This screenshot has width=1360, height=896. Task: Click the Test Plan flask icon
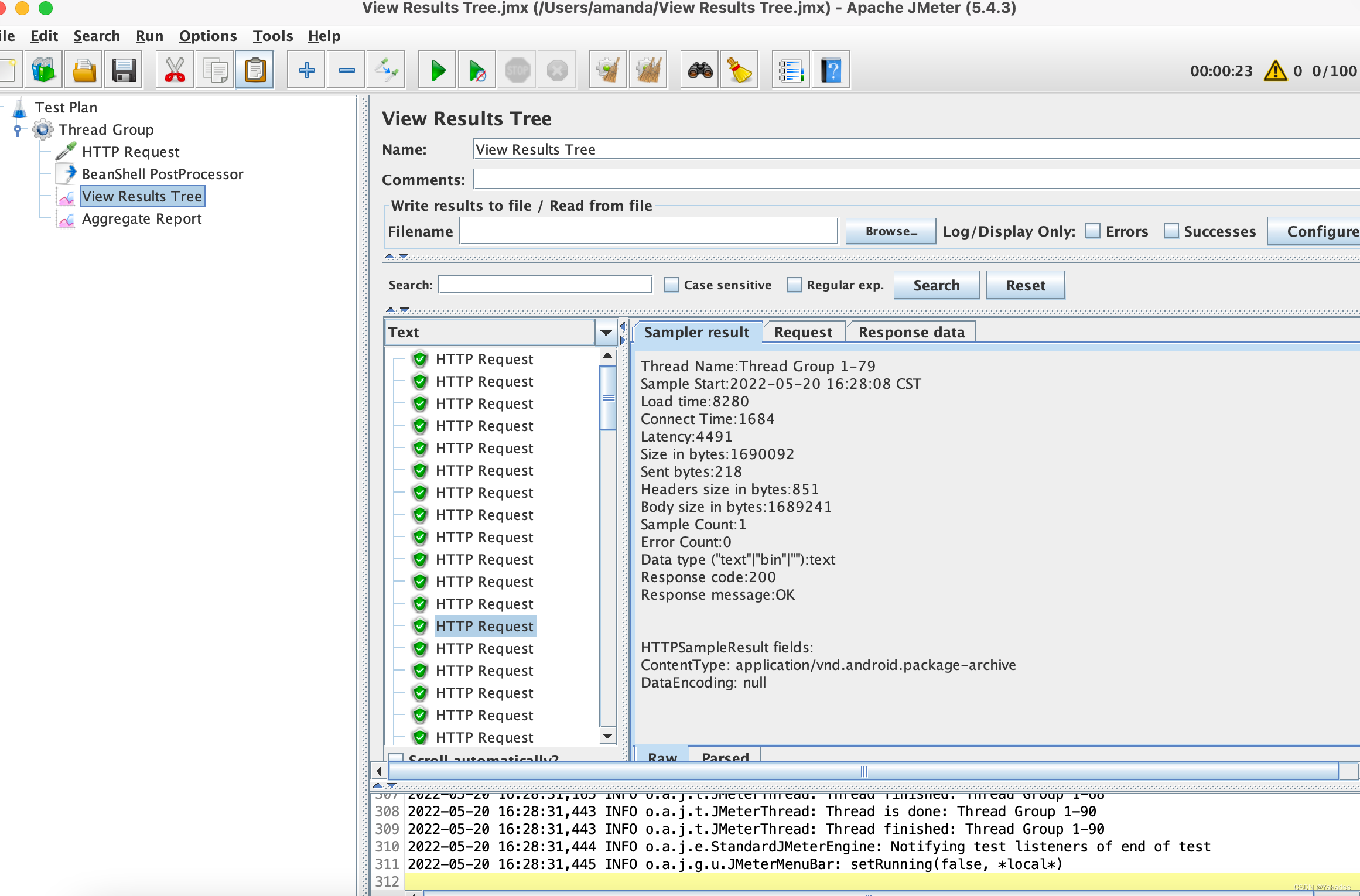tap(19, 108)
